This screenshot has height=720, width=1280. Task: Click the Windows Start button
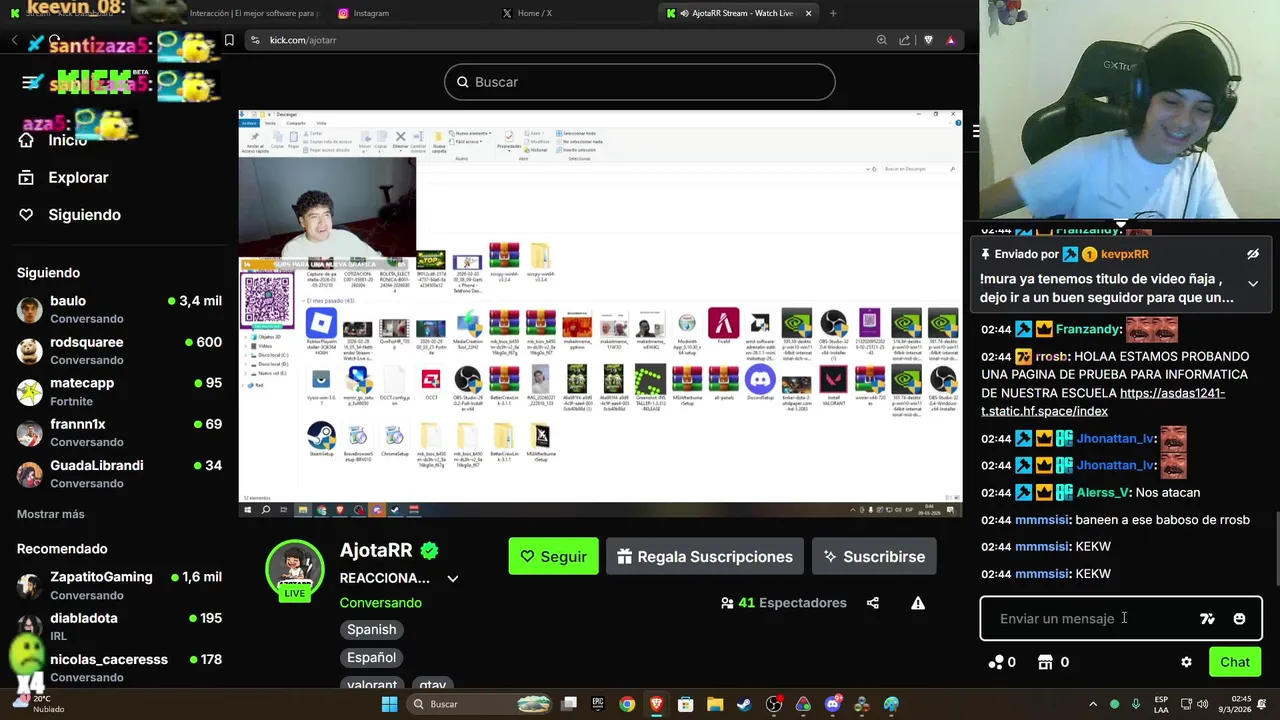(389, 704)
